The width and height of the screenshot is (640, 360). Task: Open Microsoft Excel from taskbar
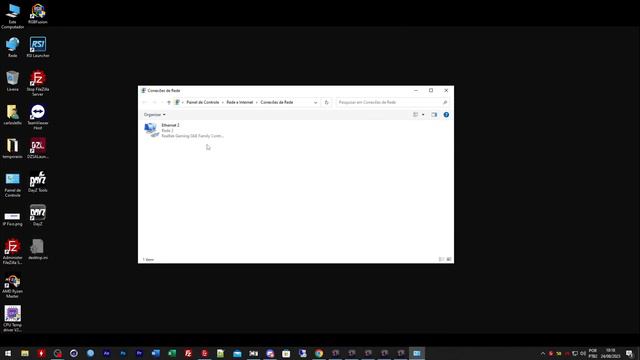point(172,353)
